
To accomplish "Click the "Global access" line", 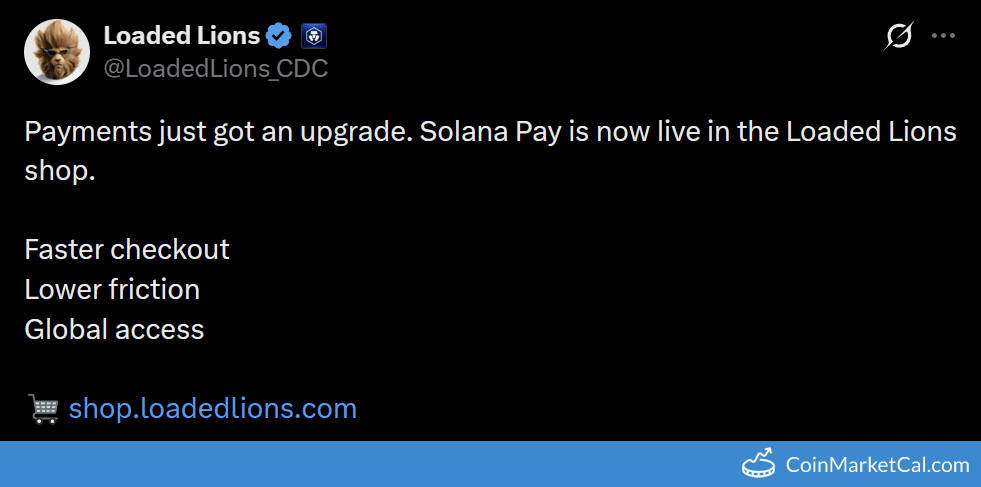I will tap(114, 329).
